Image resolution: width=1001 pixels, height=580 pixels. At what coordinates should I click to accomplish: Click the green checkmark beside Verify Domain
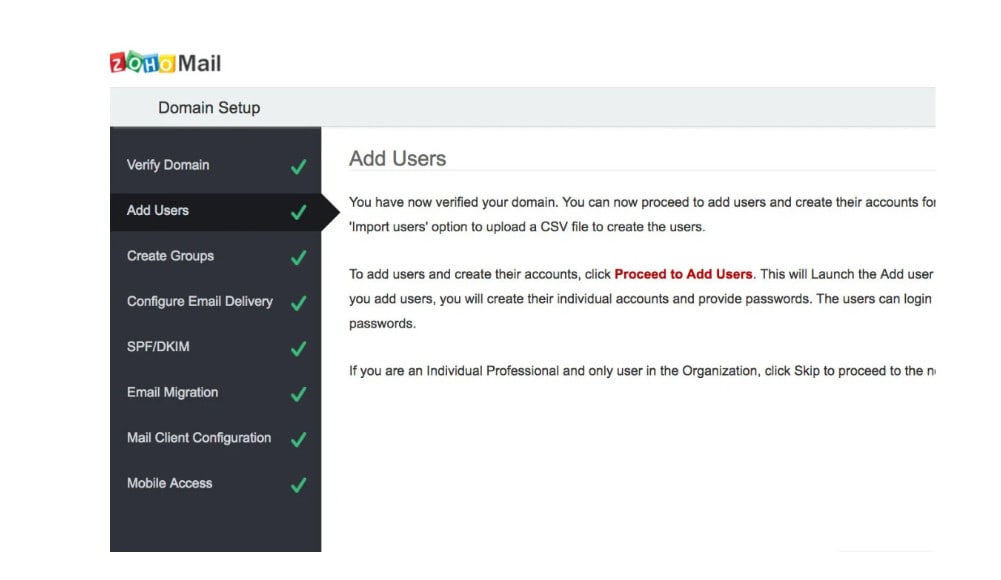(x=298, y=165)
